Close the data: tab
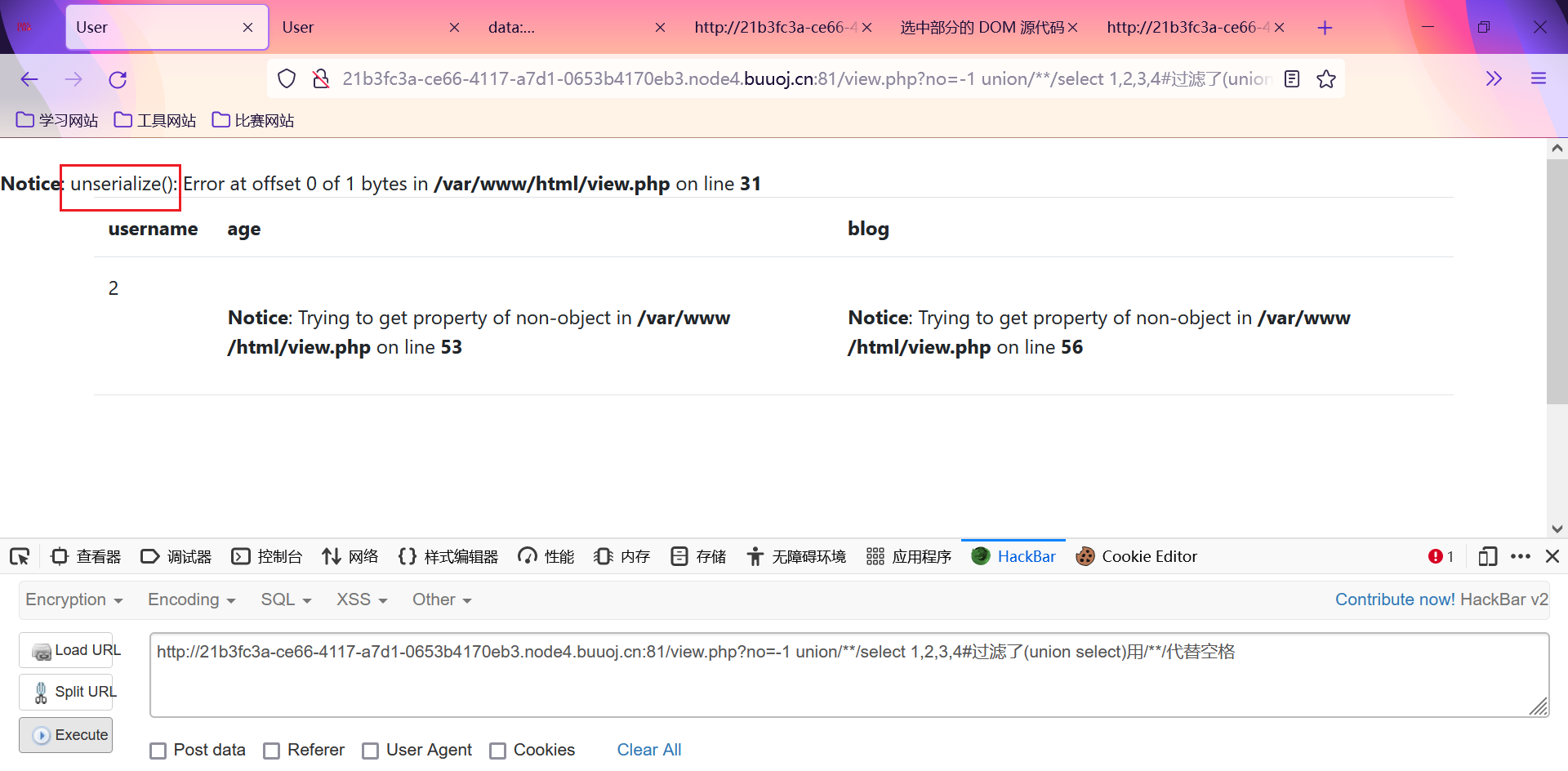 660,28
